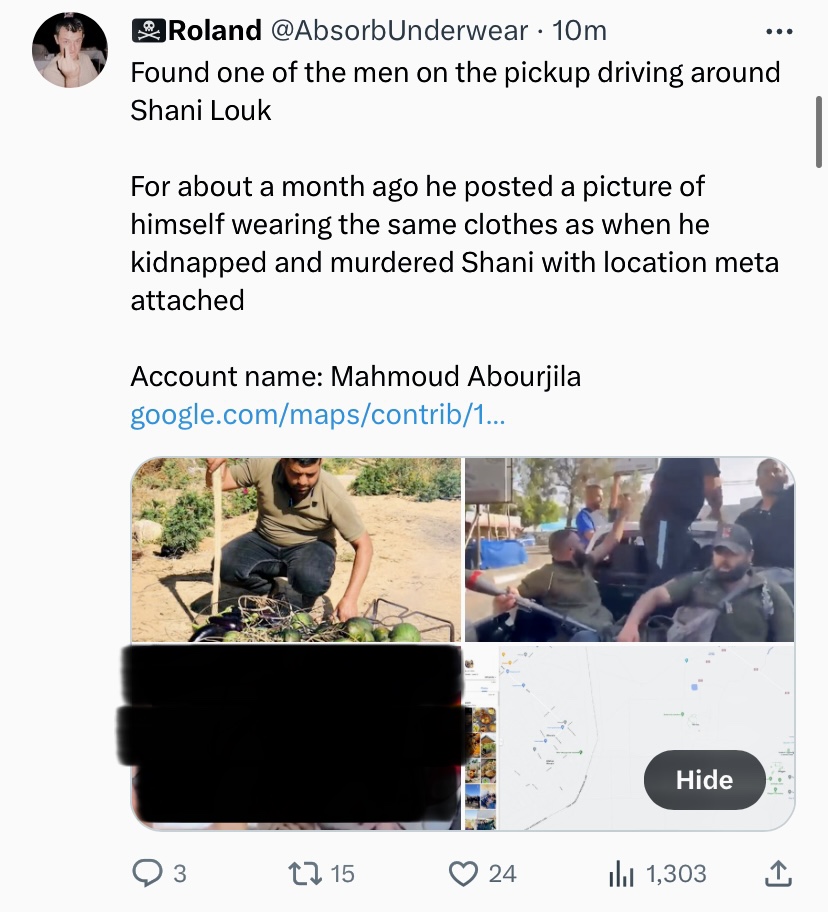Open the blacked-out bottom-left image
The height and width of the screenshot is (912, 828).
tap(296, 736)
